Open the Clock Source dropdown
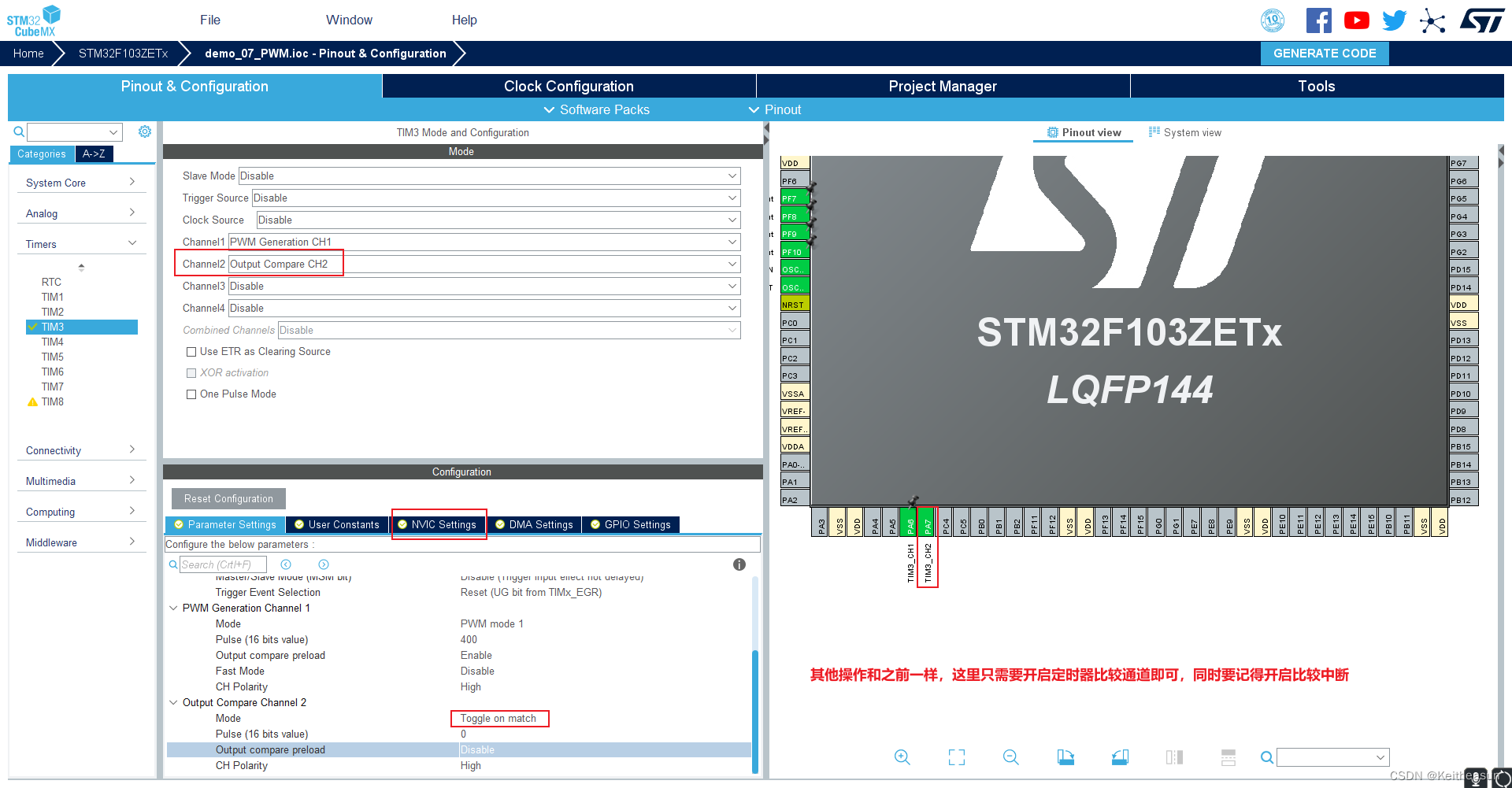This screenshot has width=1512, height=788. coord(498,220)
